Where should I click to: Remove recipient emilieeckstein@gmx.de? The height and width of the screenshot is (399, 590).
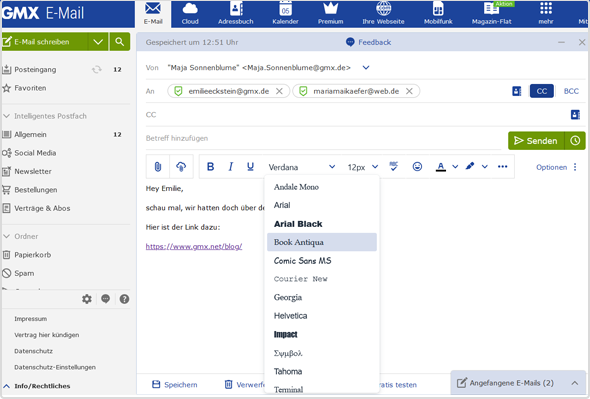(279, 91)
